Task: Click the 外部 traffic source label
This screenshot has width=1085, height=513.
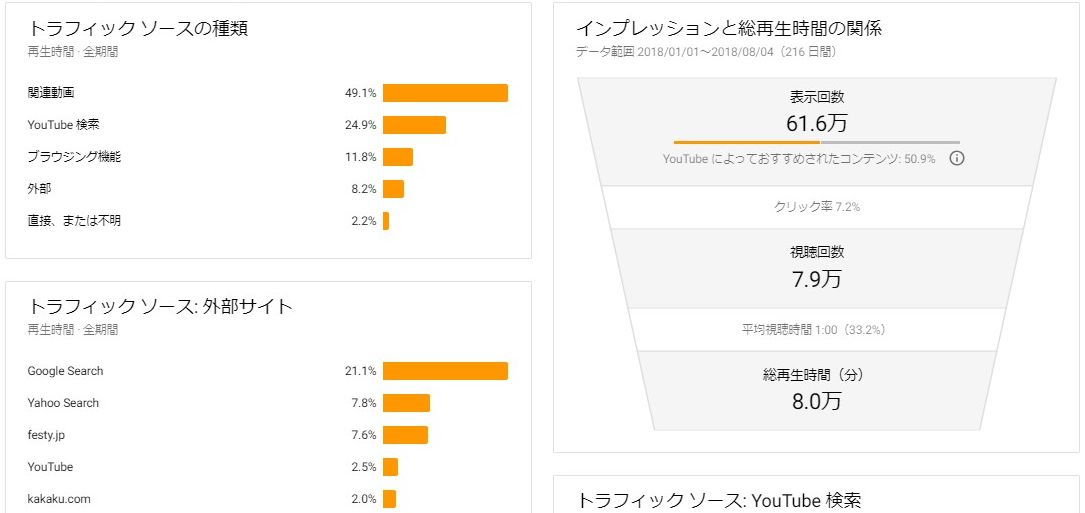Action: point(39,189)
